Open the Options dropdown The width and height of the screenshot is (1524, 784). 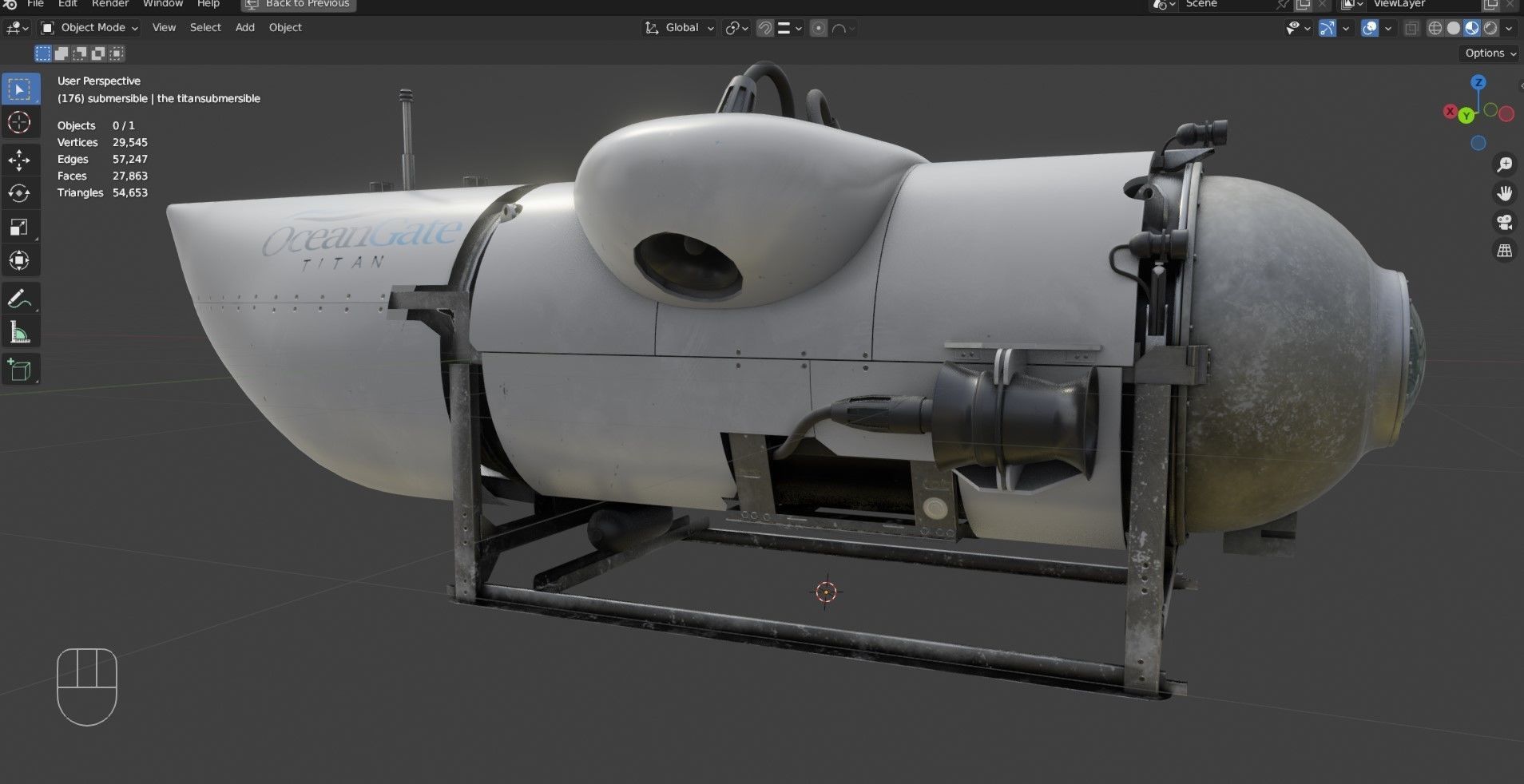(1490, 53)
